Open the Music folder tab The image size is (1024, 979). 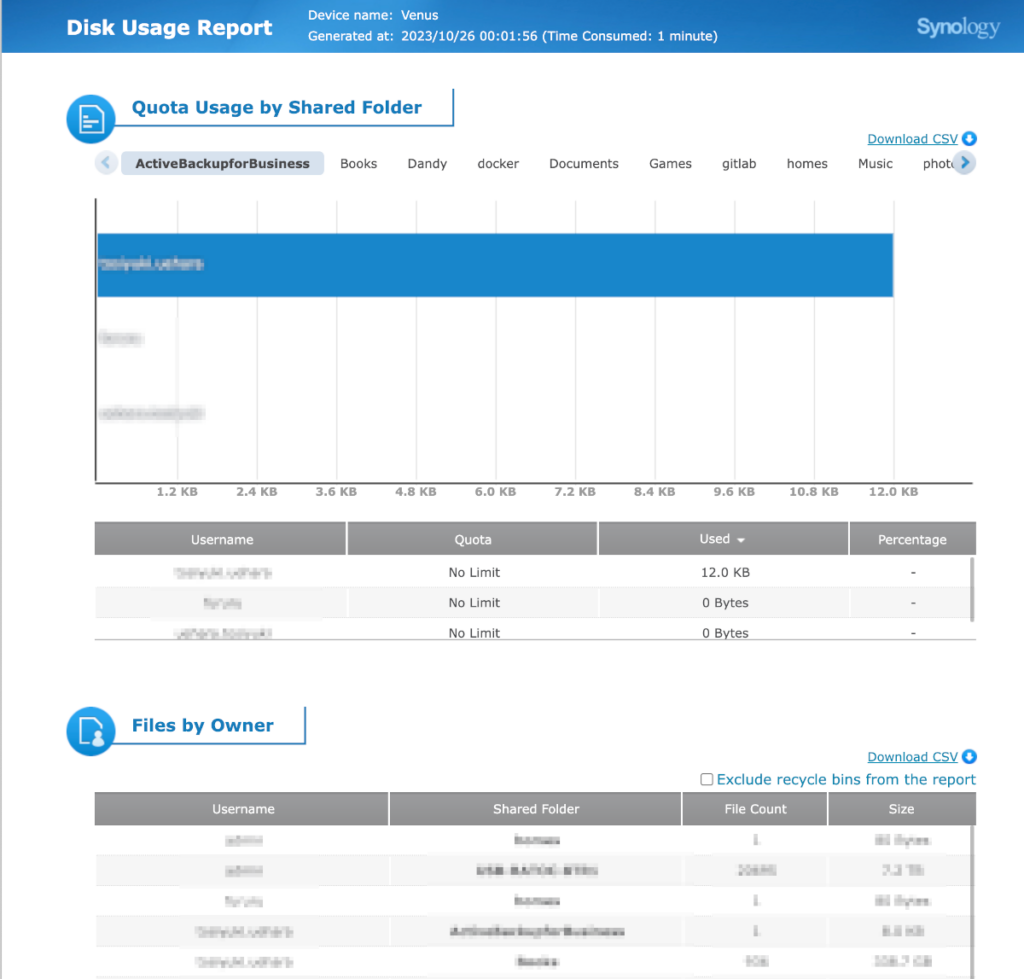pyautogui.click(x=875, y=163)
